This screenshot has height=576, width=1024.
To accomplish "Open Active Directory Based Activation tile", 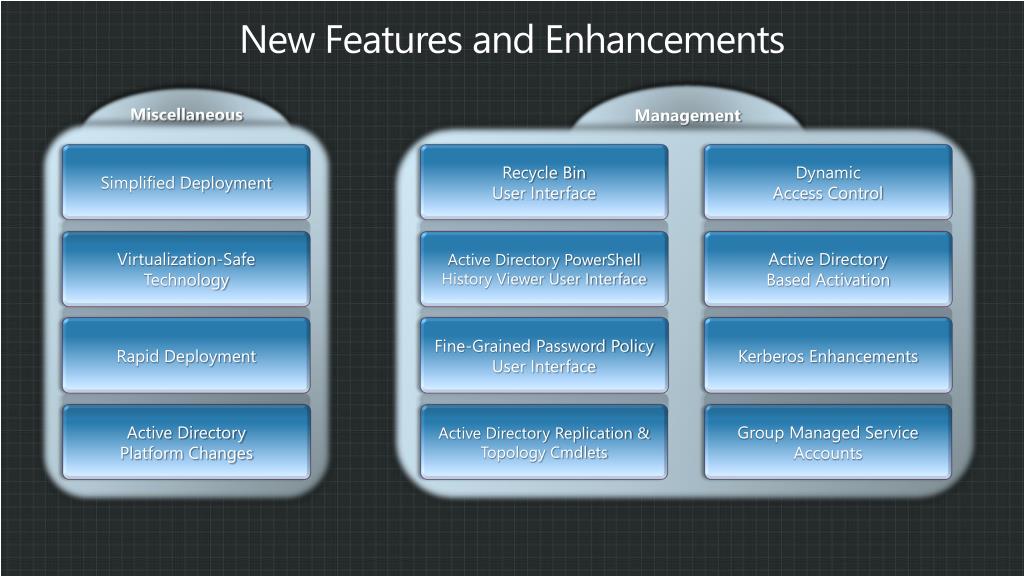I will click(x=828, y=269).
